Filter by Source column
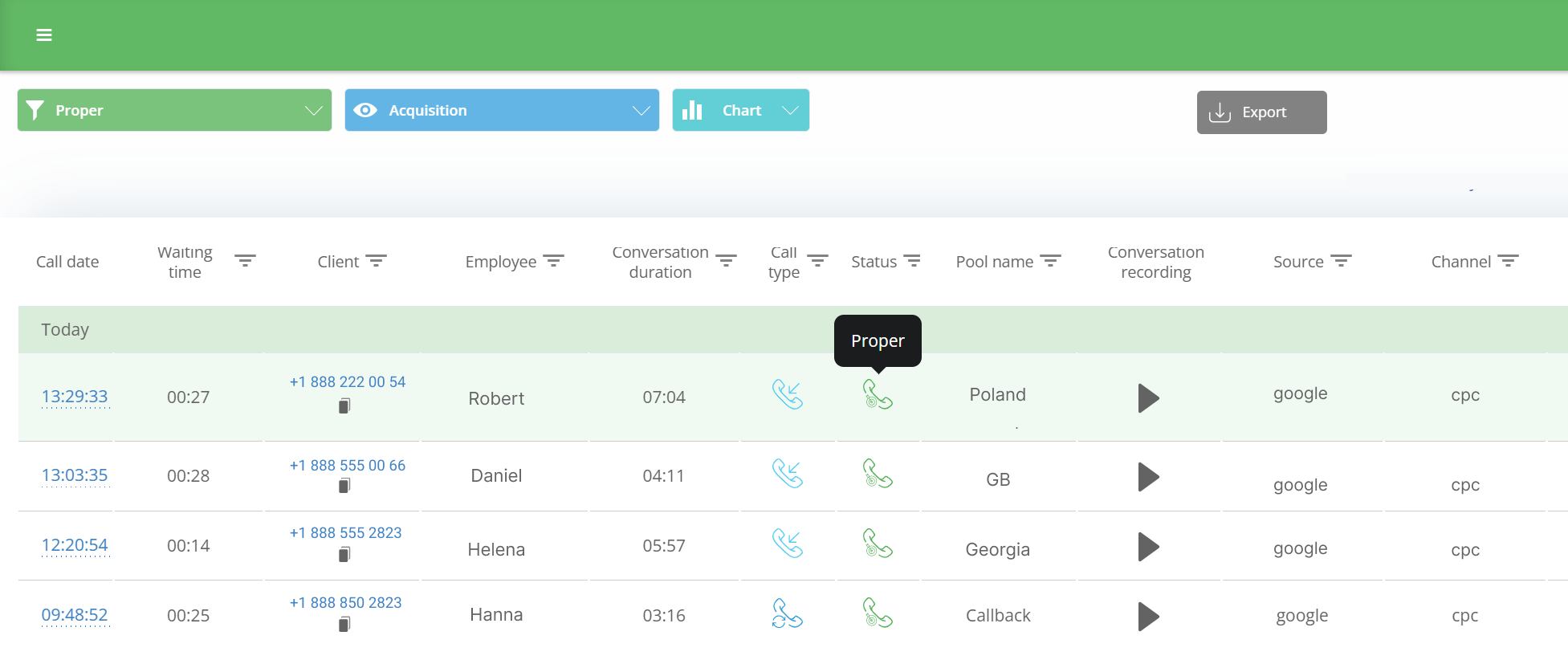Viewport: 1568px width, 660px height. click(1341, 260)
